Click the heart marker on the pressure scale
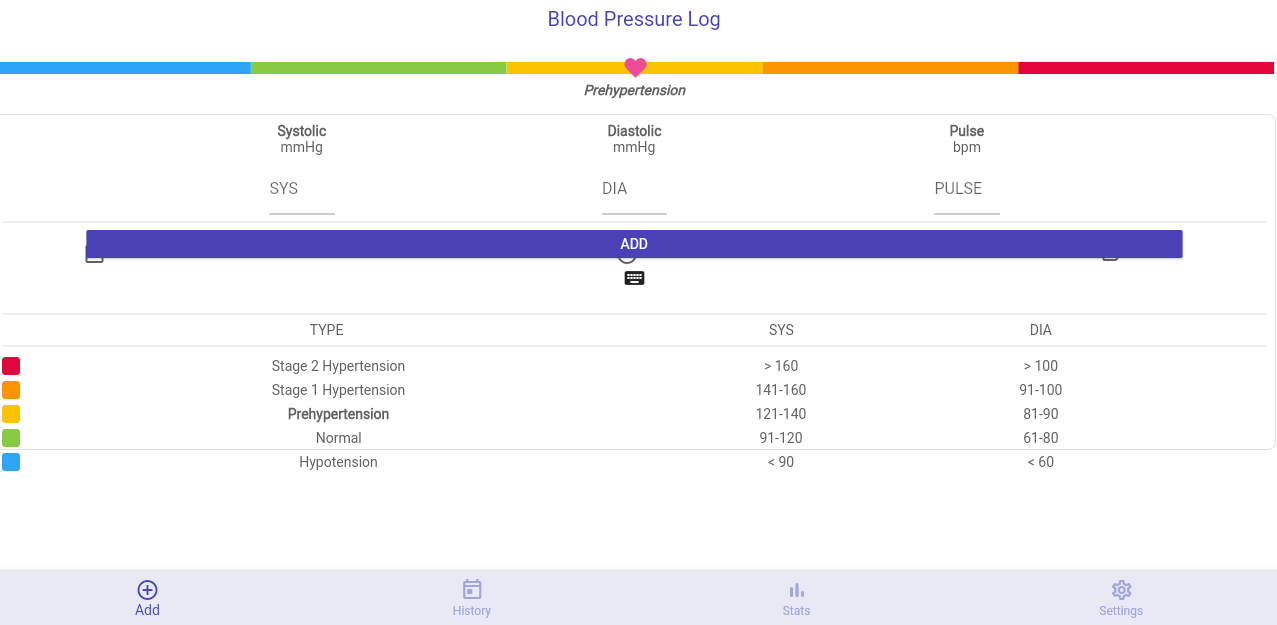This screenshot has height=625, width=1277. point(635,67)
